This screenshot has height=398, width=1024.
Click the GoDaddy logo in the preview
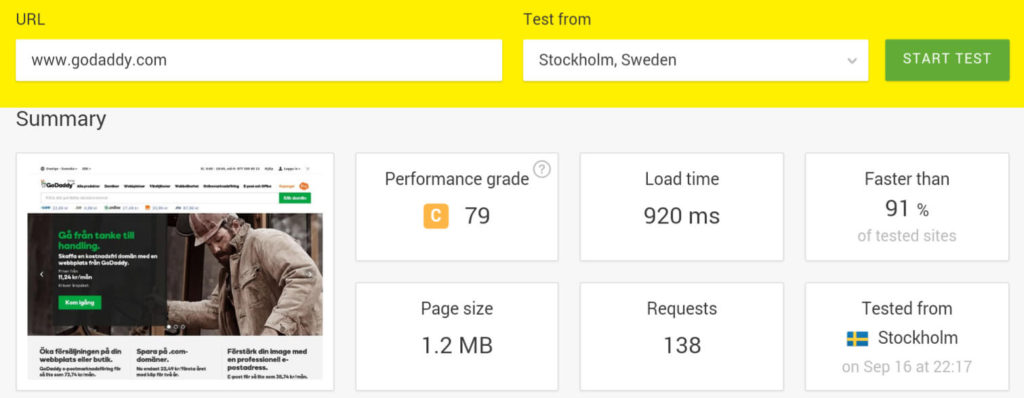[57, 185]
